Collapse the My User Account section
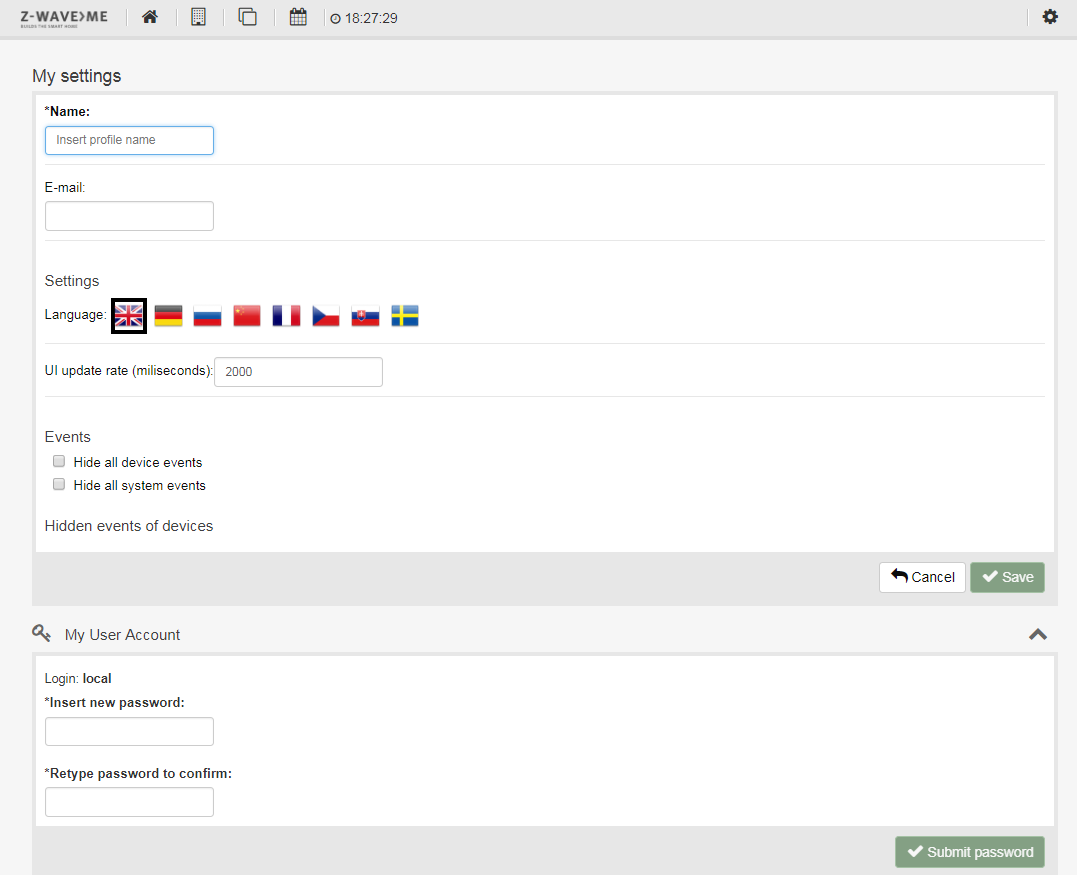Image resolution: width=1077 pixels, height=875 pixels. click(1038, 634)
